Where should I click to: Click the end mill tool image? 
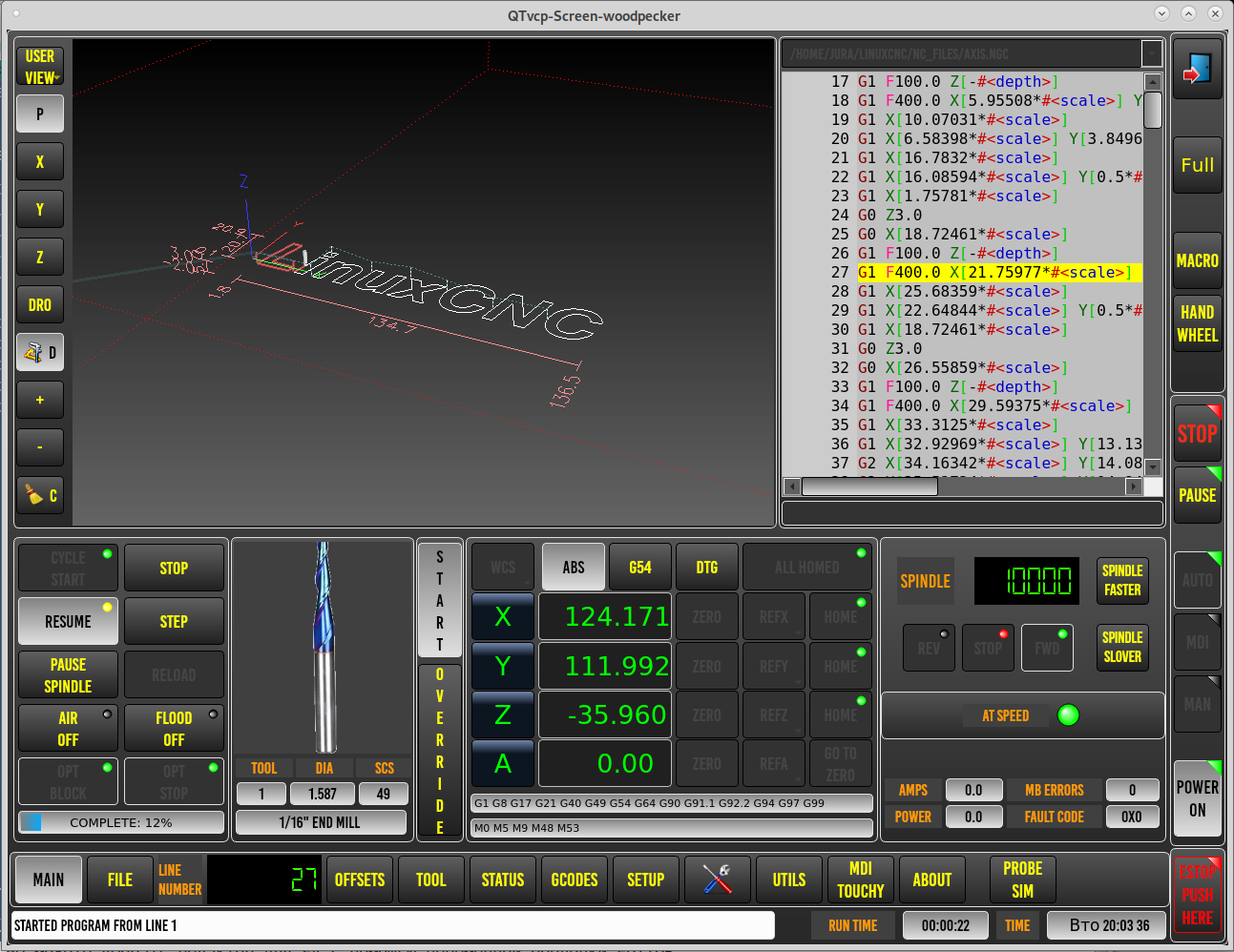coord(323,648)
